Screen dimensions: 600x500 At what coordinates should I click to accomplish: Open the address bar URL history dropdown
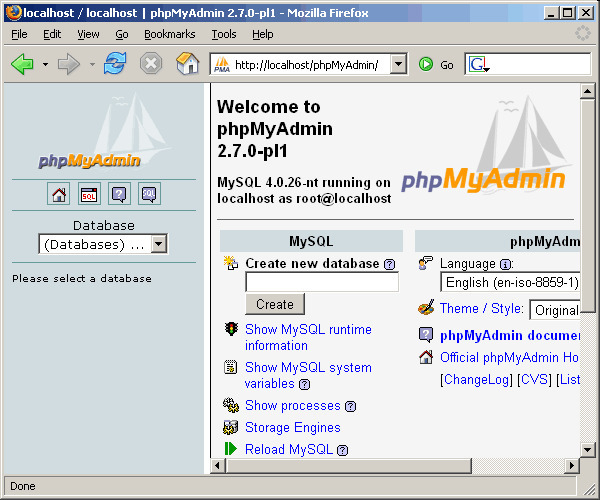click(398, 64)
